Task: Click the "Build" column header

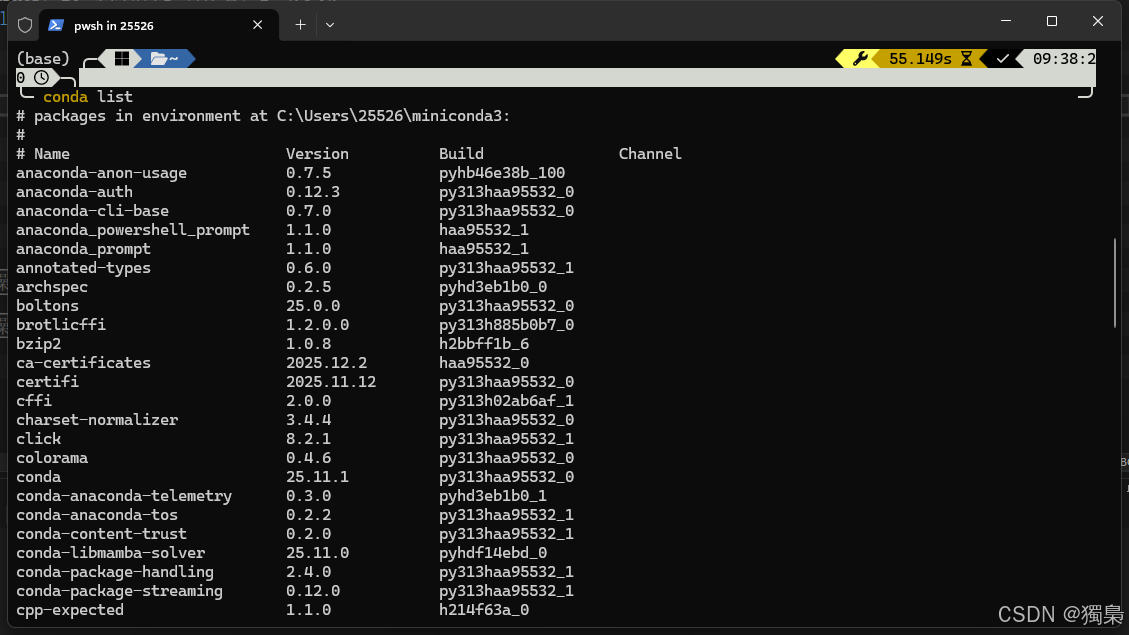Action: 462,153
